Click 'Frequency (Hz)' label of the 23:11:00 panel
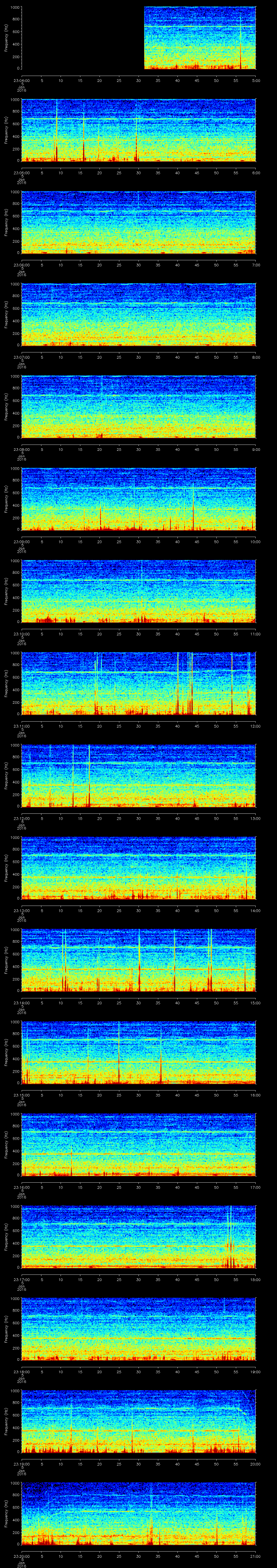 point(6,683)
